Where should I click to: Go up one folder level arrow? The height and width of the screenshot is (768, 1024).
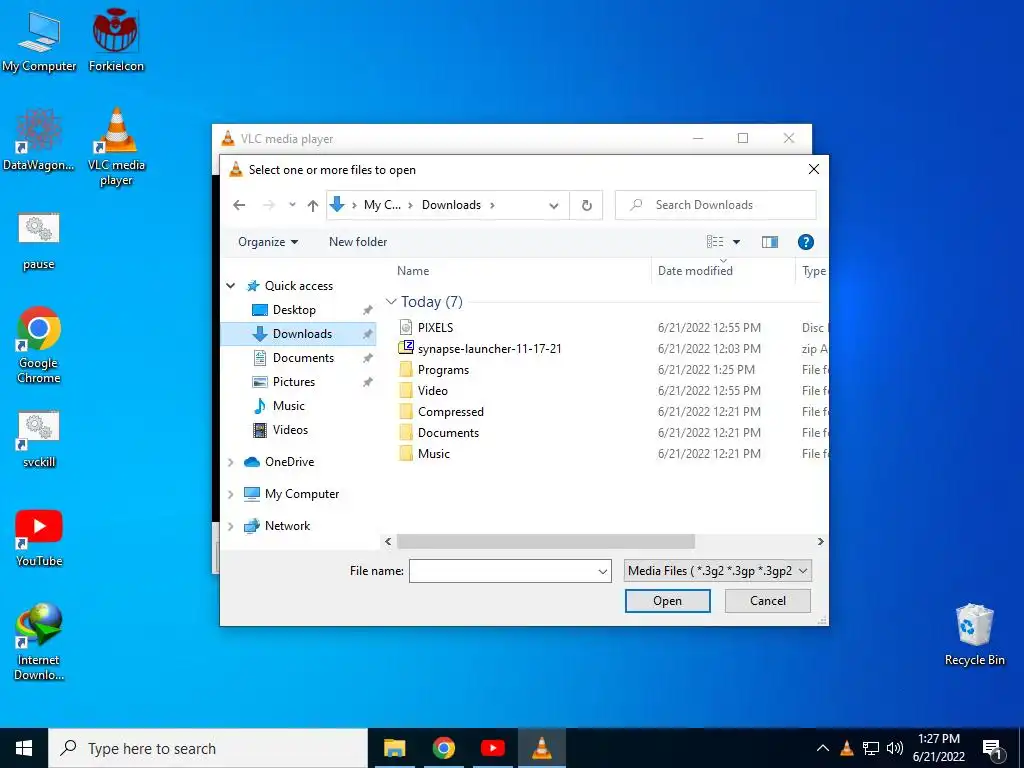(313, 206)
